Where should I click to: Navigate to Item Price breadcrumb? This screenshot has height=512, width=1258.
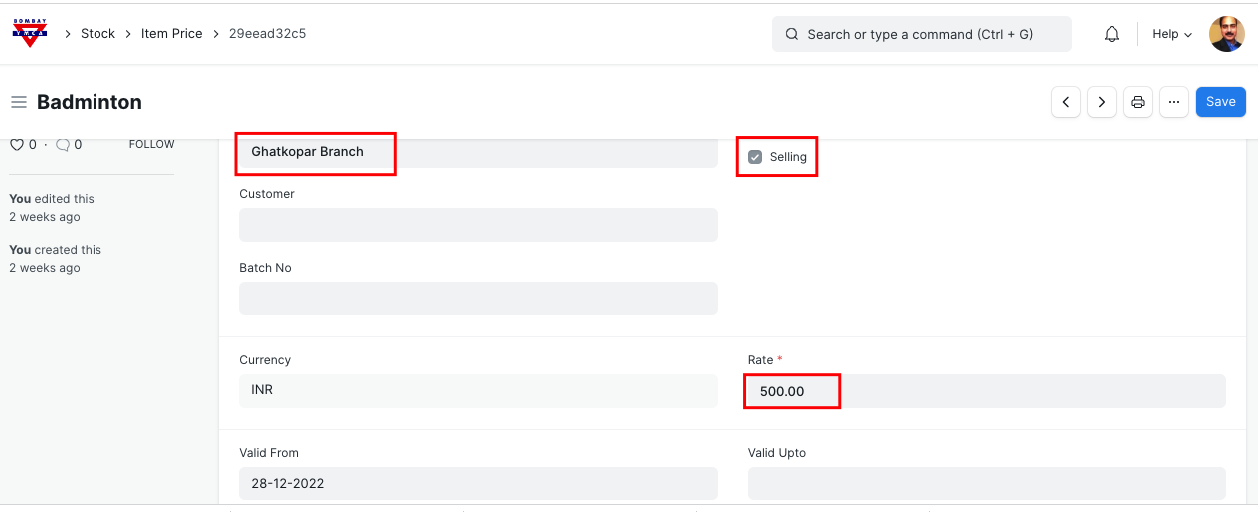[x=171, y=34]
